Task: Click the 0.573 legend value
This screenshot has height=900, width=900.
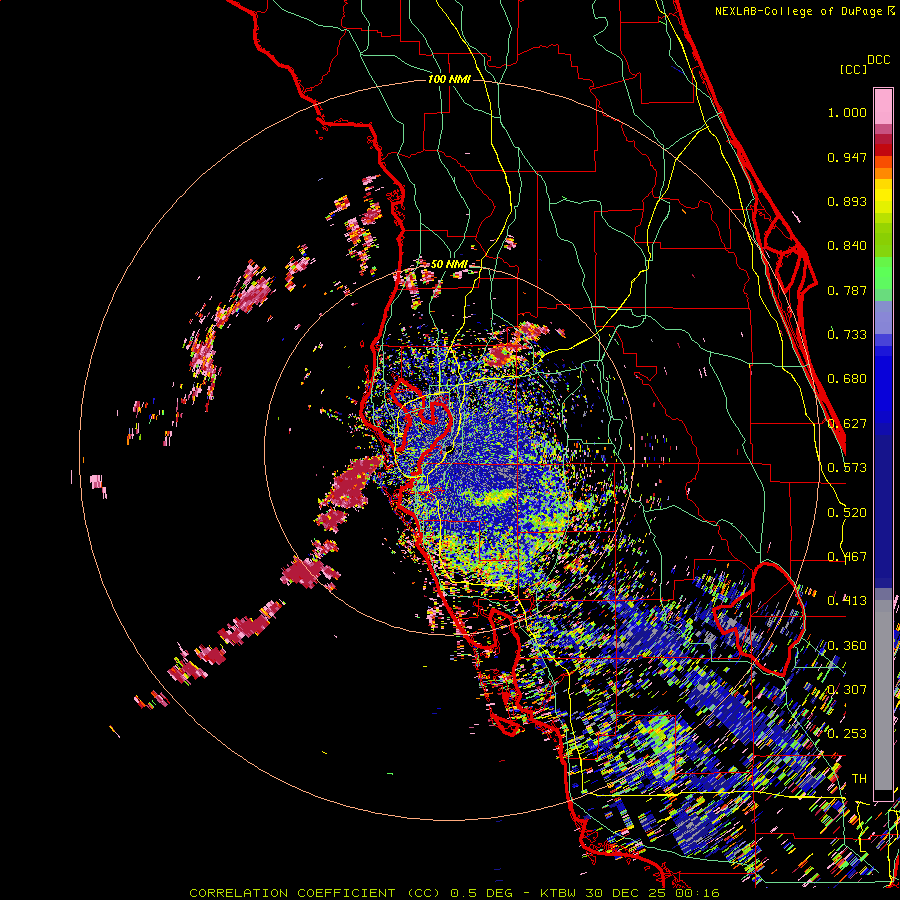Action: click(x=847, y=468)
